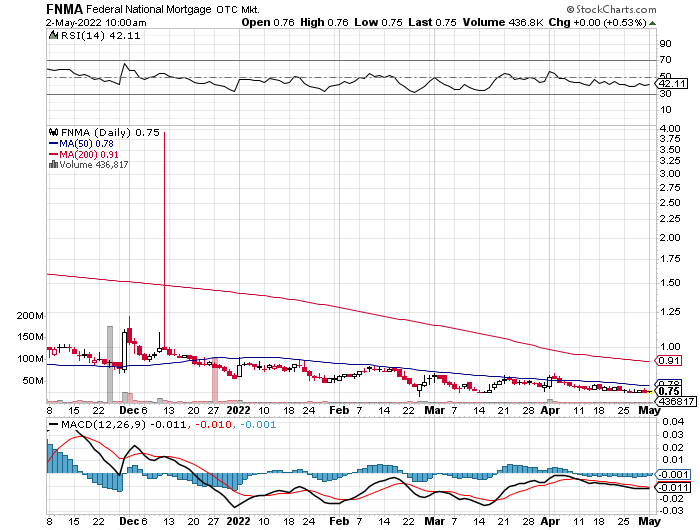Click the StockCharts.com watermark text

(x=611, y=9)
